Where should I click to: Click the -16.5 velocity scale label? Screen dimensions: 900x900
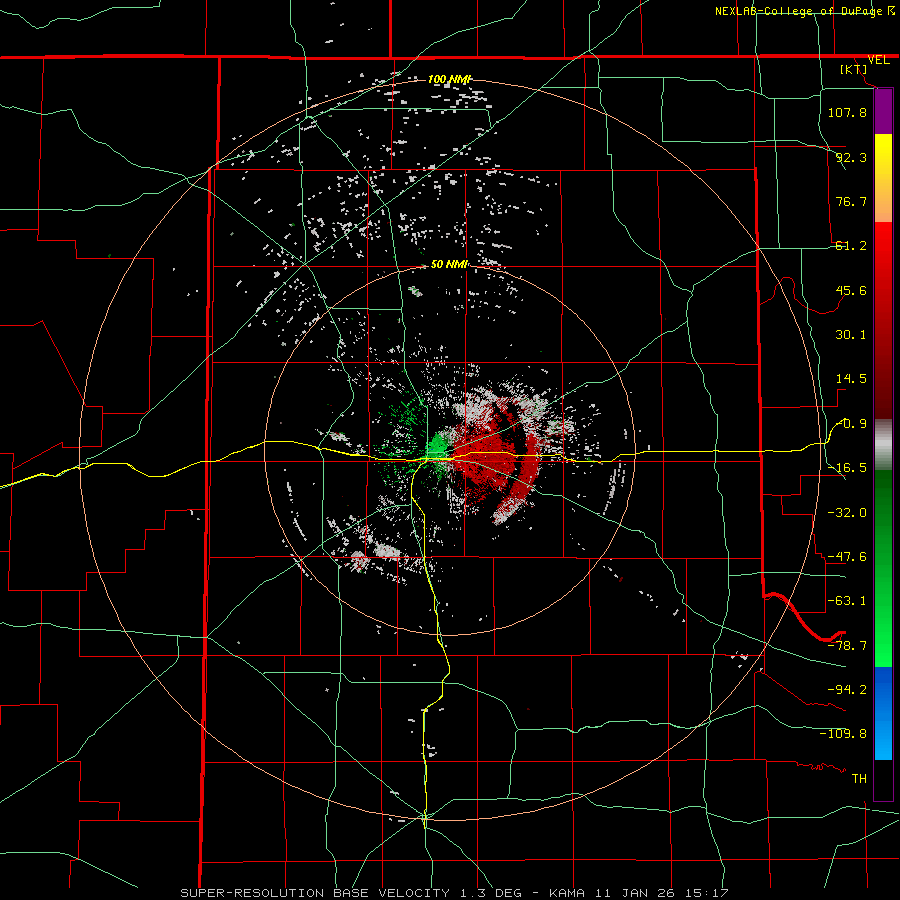tap(847, 468)
